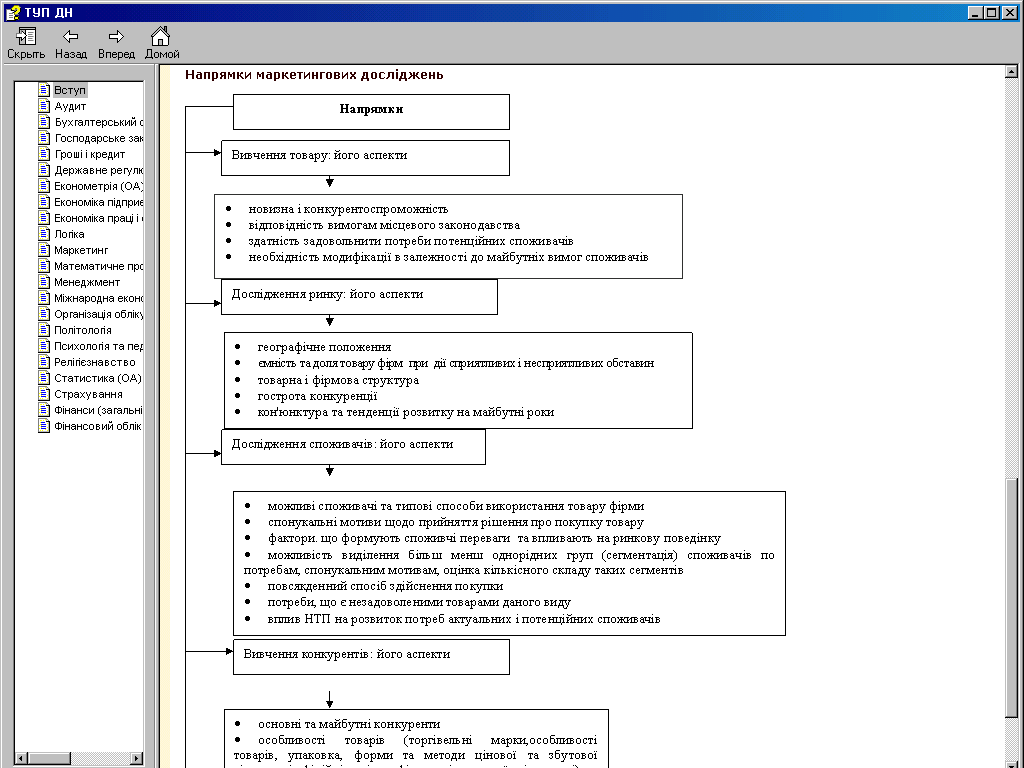The width and height of the screenshot is (1024, 768).
Task: Click the page icon beside Маркетинг
Action: click(44, 250)
